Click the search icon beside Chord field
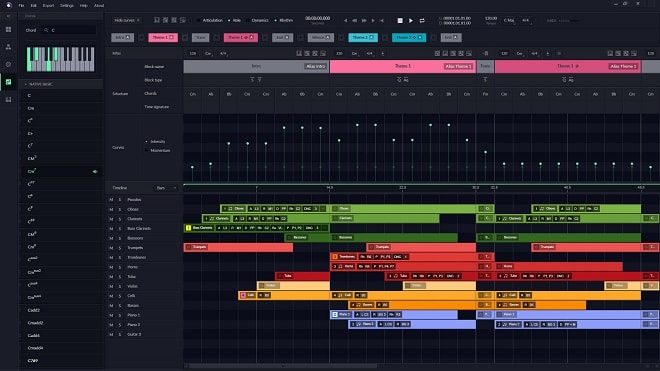 click(46, 30)
